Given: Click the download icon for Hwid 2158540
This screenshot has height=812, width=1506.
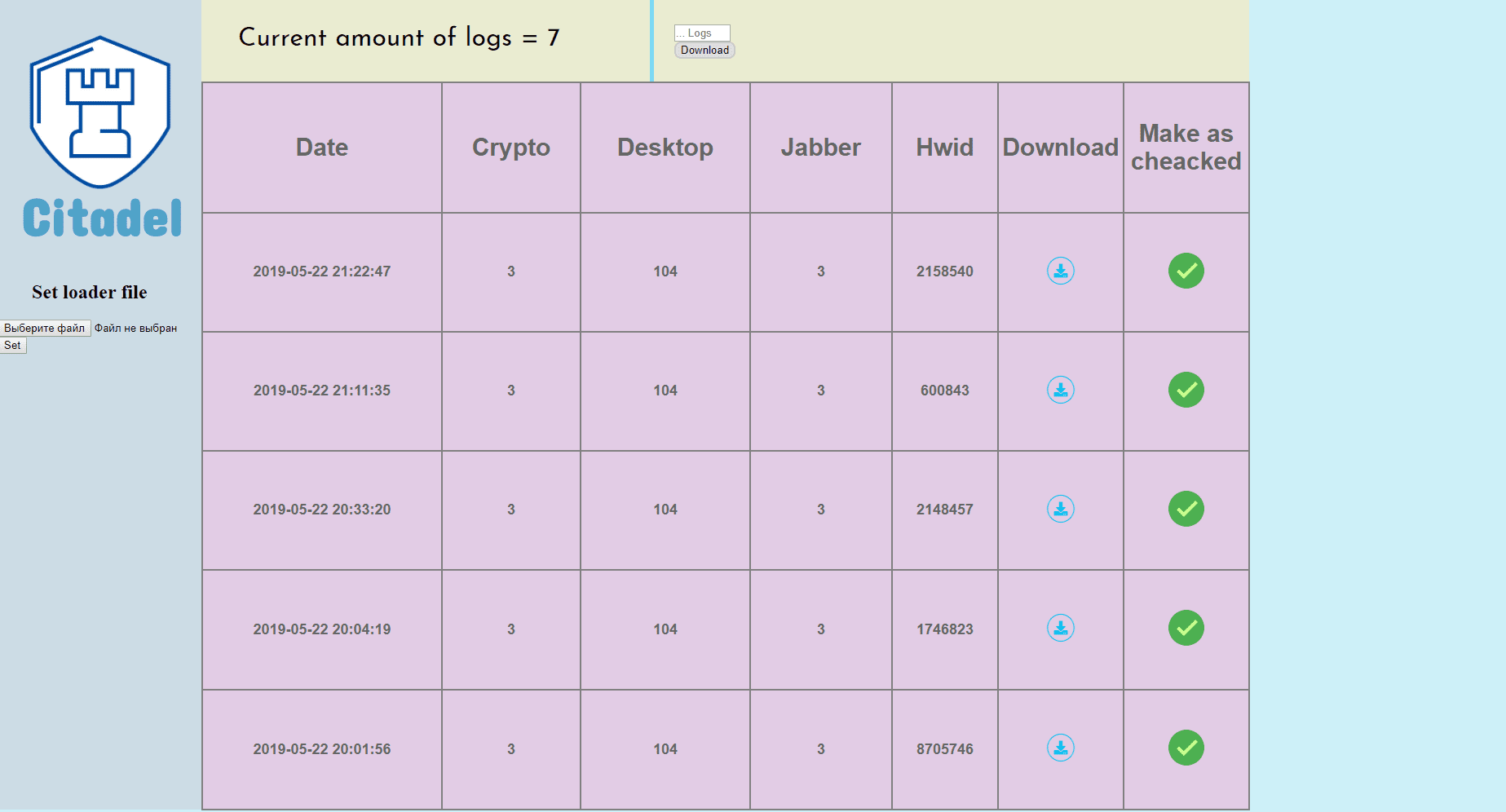Looking at the screenshot, I should [1060, 271].
